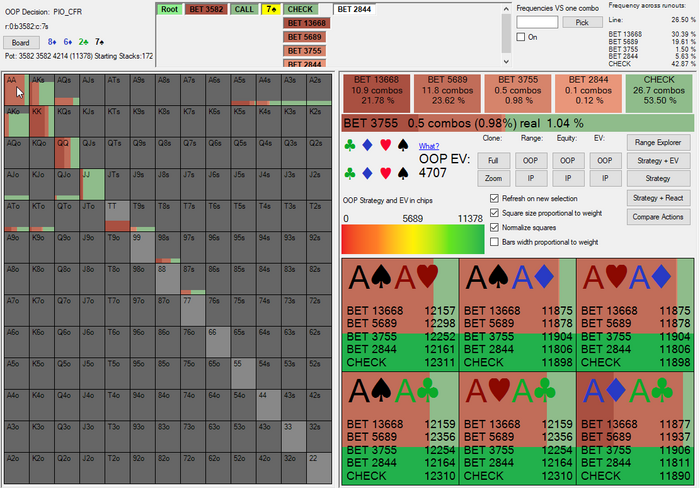
Task: Choose BET 13668 in the tree list
Action: pyautogui.click(x=306, y=23)
